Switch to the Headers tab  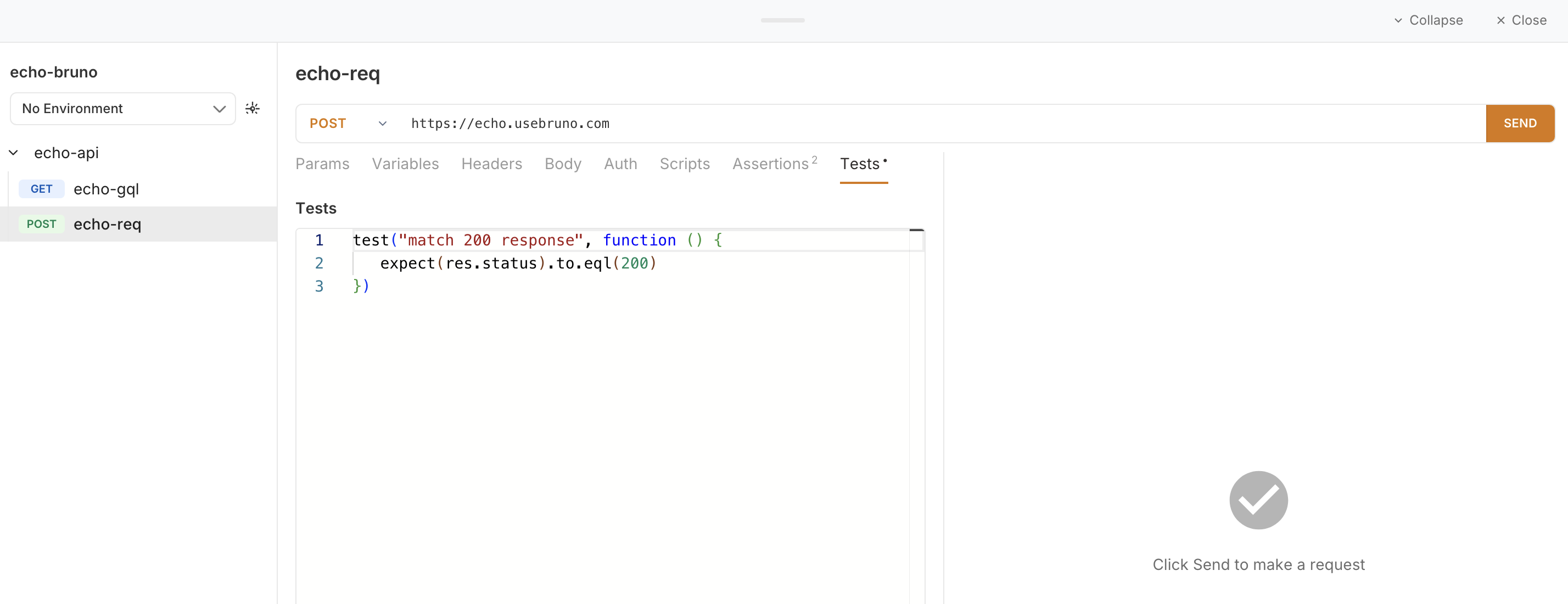coord(491,164)
